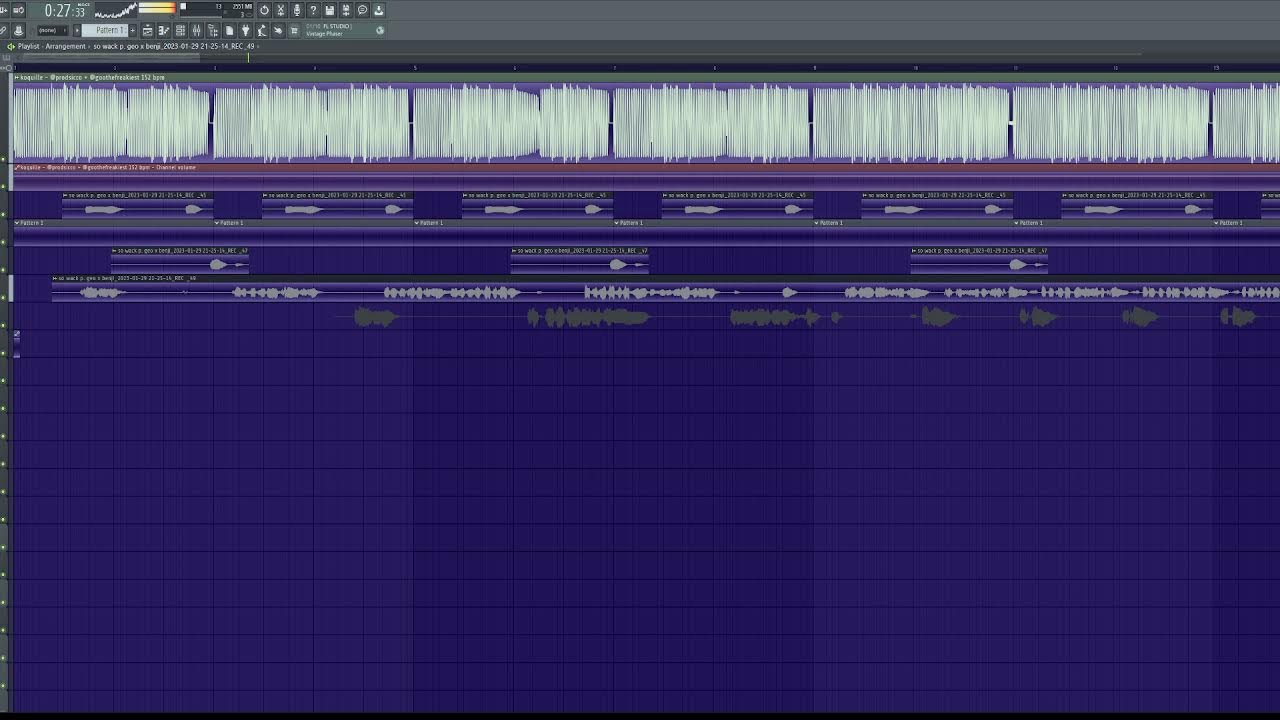This screenshot has width=1280, height=720.
Task: Select the first REC_47 audio clip title
Action: coord(180,251)
